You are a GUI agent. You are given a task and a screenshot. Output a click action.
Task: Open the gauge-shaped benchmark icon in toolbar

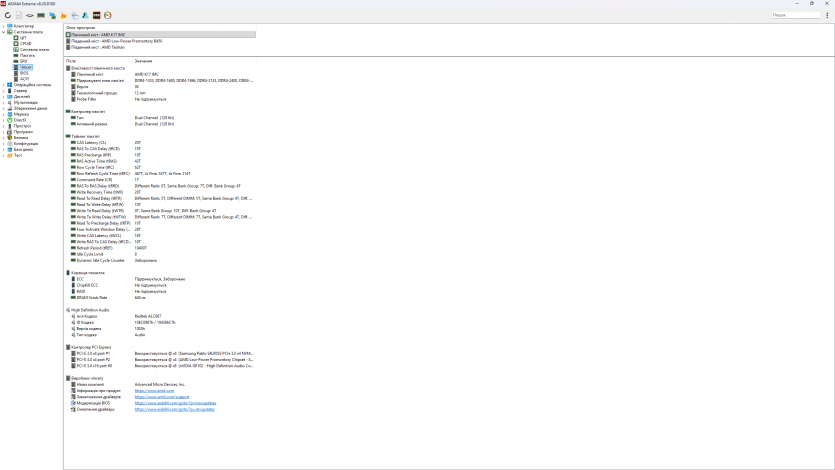point(107,15)
